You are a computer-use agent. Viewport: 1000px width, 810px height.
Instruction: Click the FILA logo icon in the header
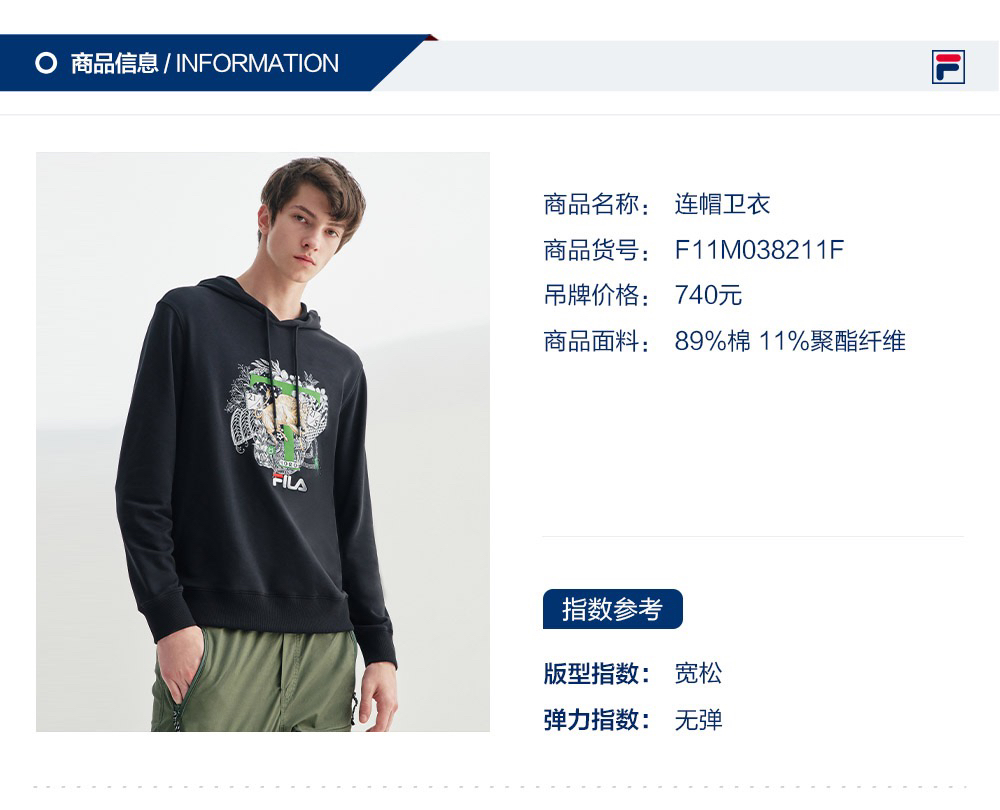[x=948, y=66]
